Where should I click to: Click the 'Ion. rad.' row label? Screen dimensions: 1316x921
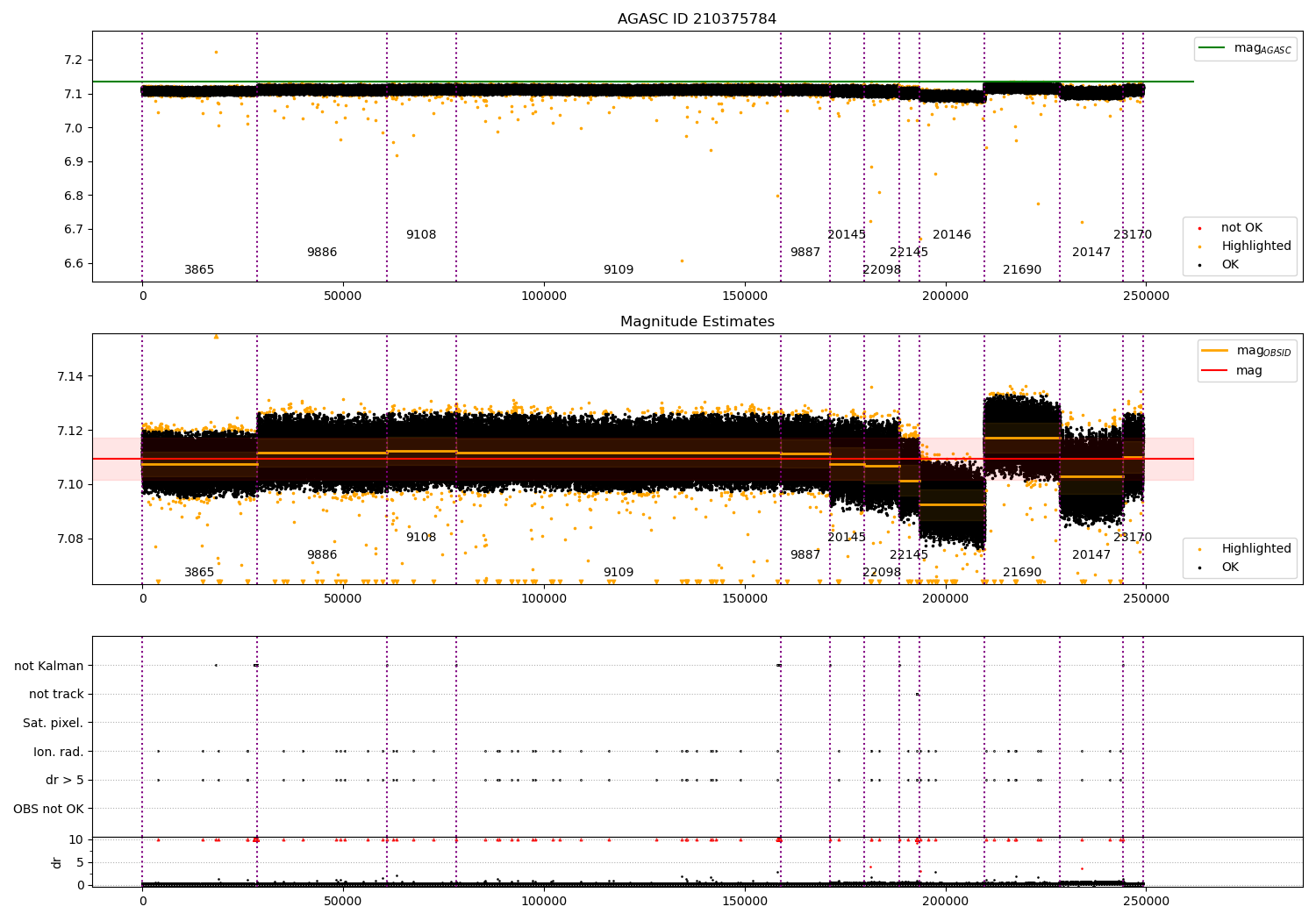pyautogui.click(x=59, y=752)
